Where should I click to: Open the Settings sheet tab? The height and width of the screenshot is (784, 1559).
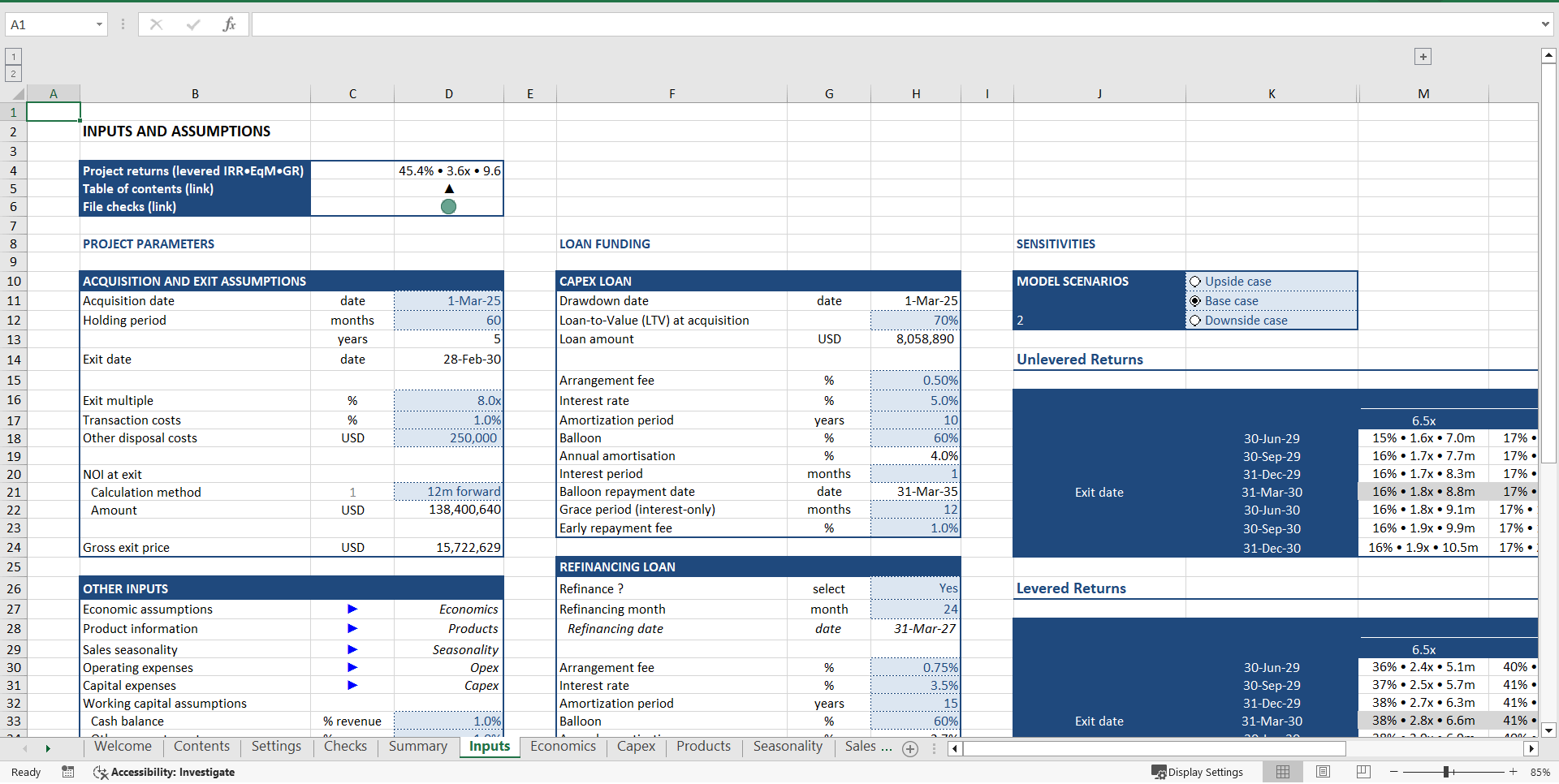(x=276, y=747)
